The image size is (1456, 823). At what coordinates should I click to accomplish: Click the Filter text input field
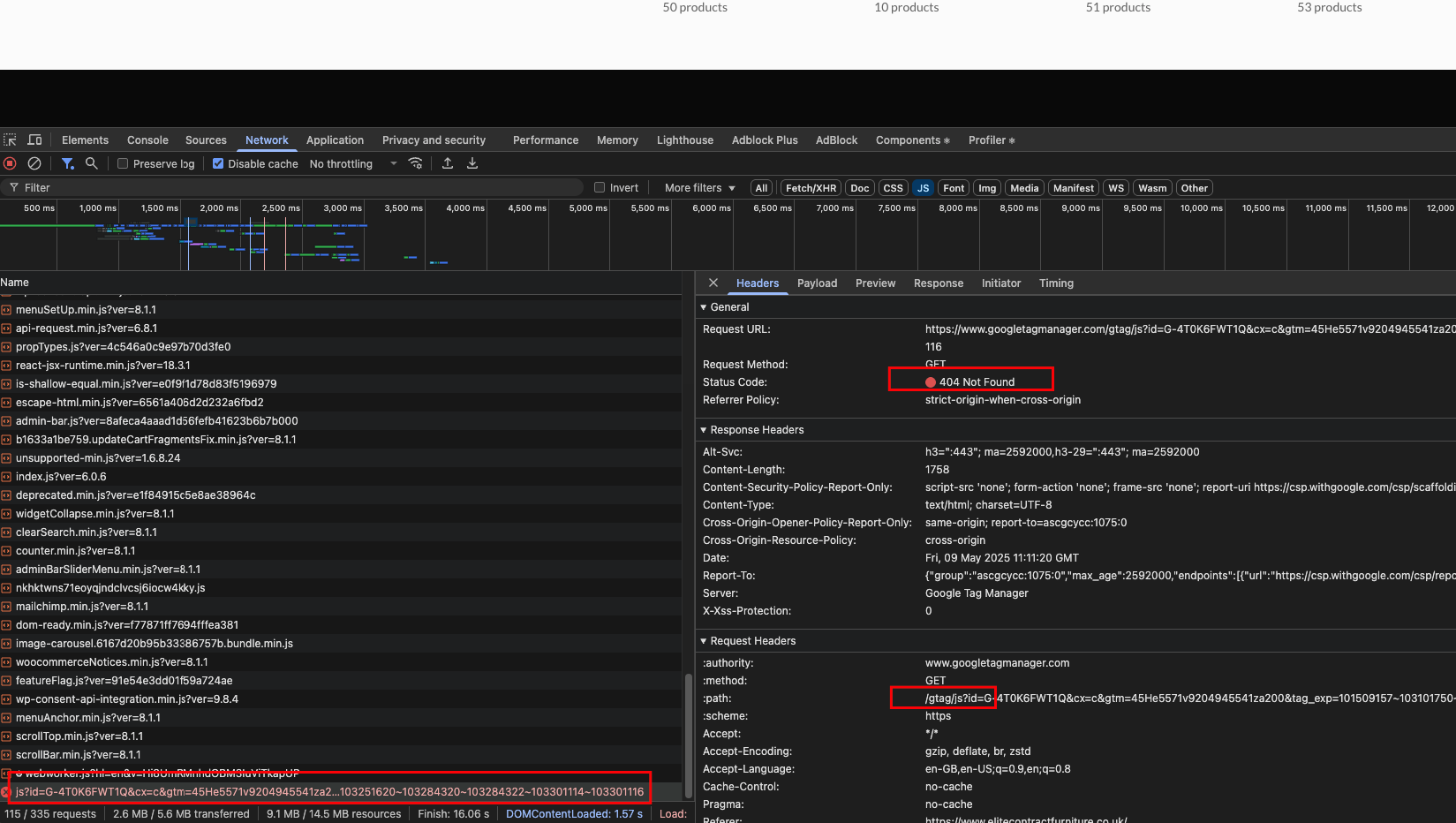click(291, 187)
